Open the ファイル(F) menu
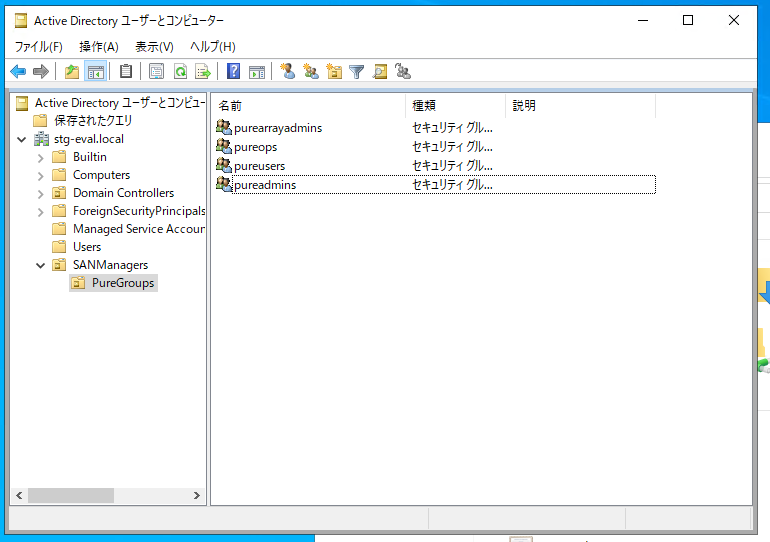This screenshot has height=542, width=770. (39, 47)
